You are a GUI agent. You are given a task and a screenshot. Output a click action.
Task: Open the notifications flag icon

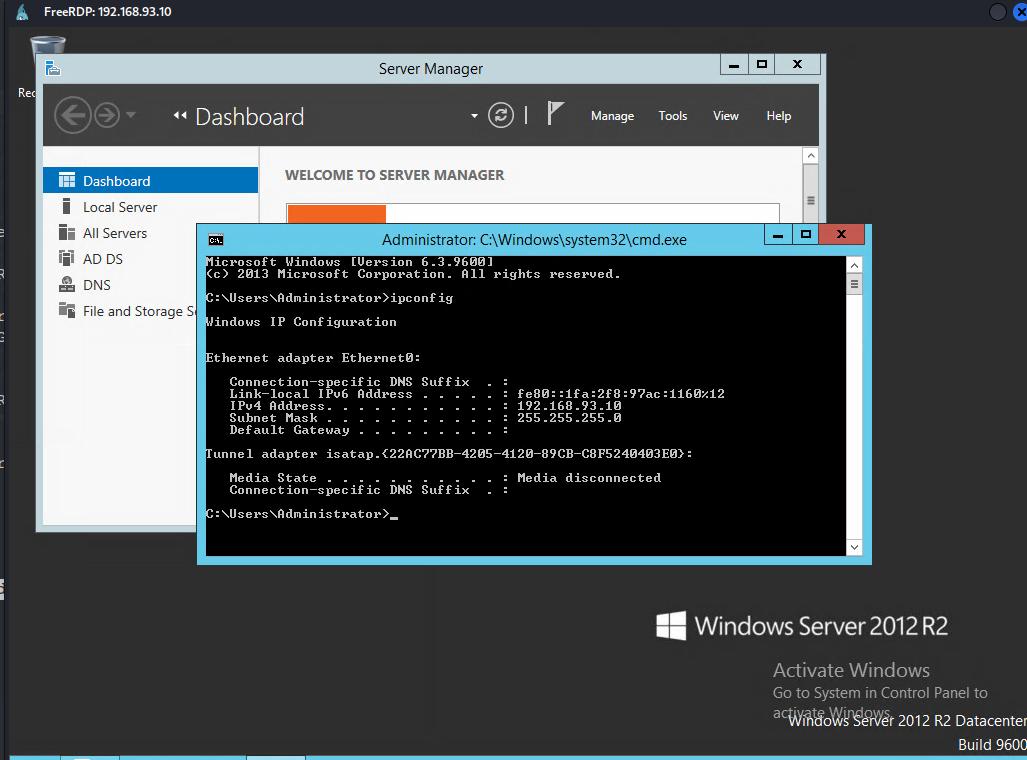pyautogui.click(x=555, y=113)
